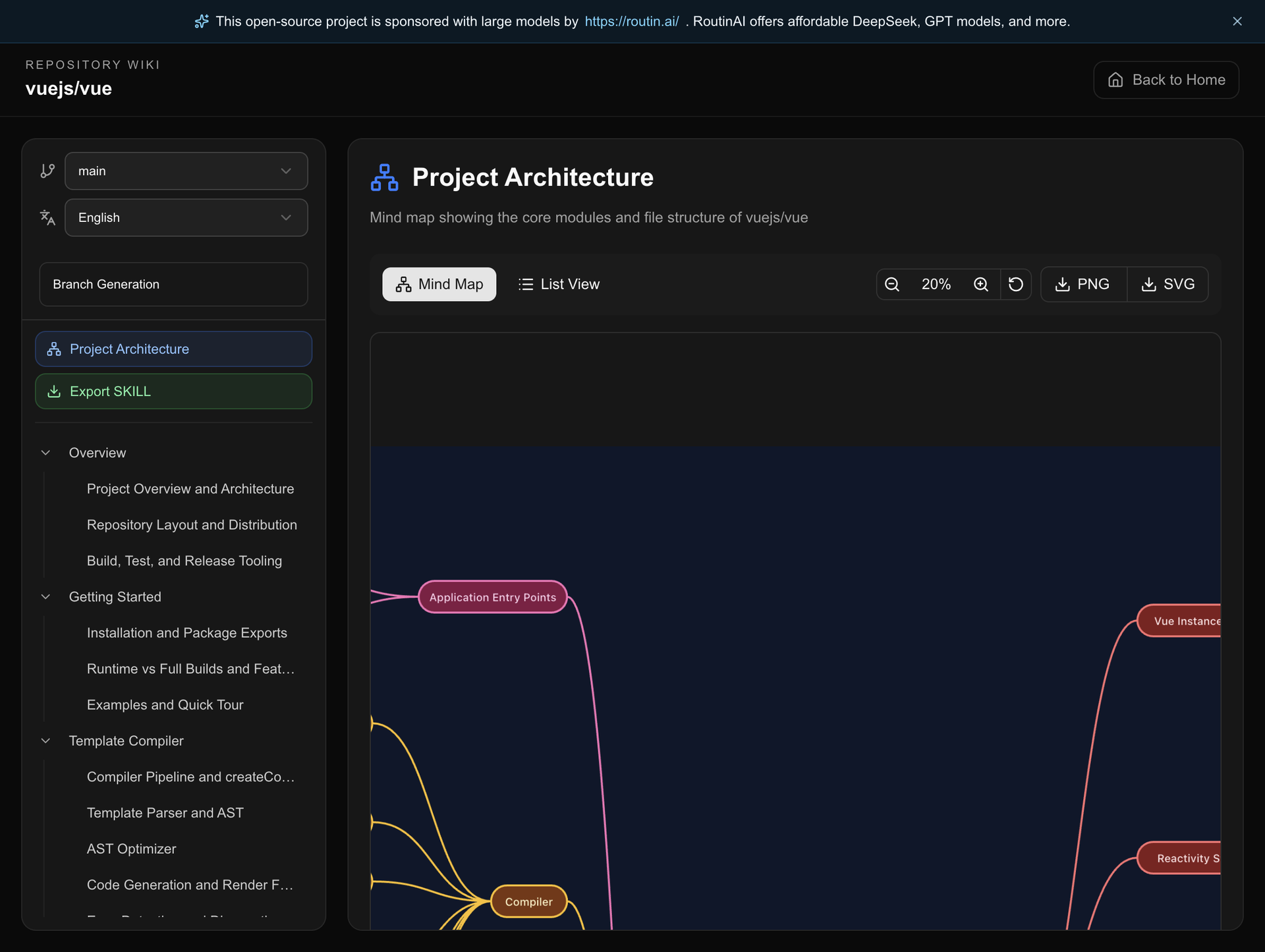The image size is (1265, 952).
Task: Click the Vue Instance node
Action: [1179, 621]
